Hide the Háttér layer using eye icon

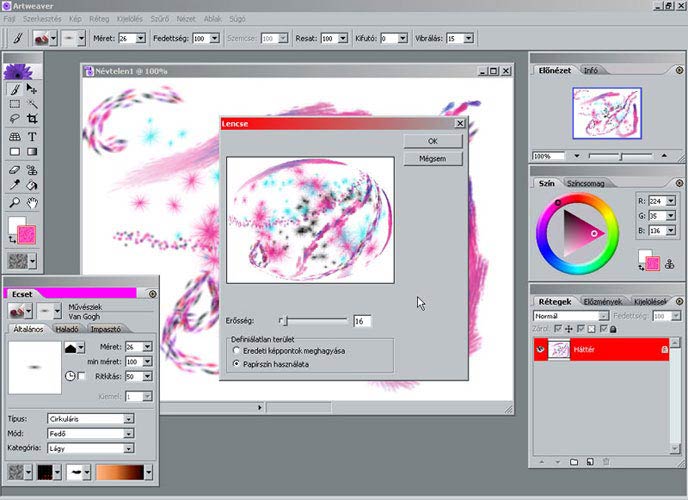pos(540,349)
